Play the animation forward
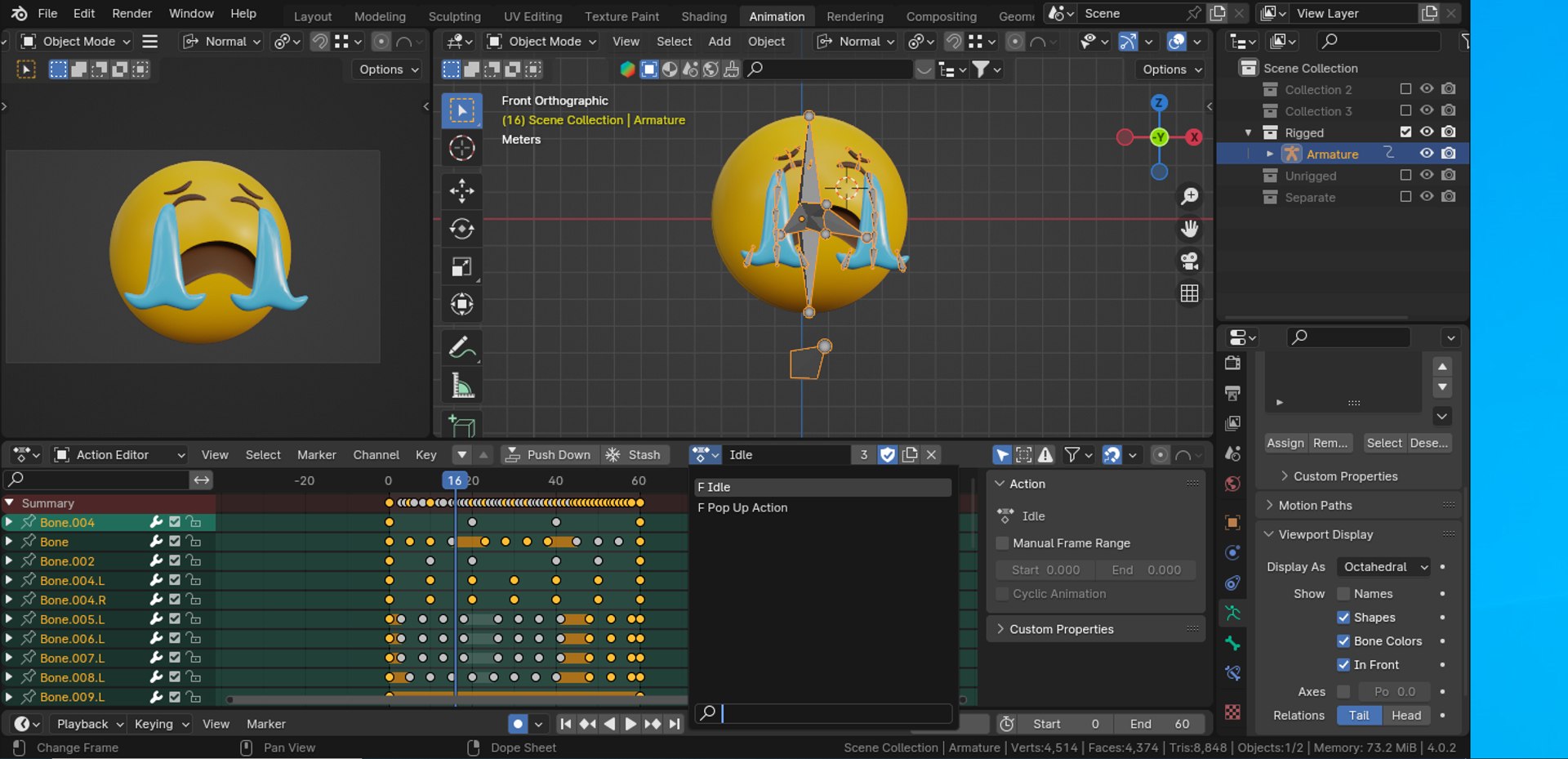Screen dimensions: 1568x759 click(x=630, y=724)
